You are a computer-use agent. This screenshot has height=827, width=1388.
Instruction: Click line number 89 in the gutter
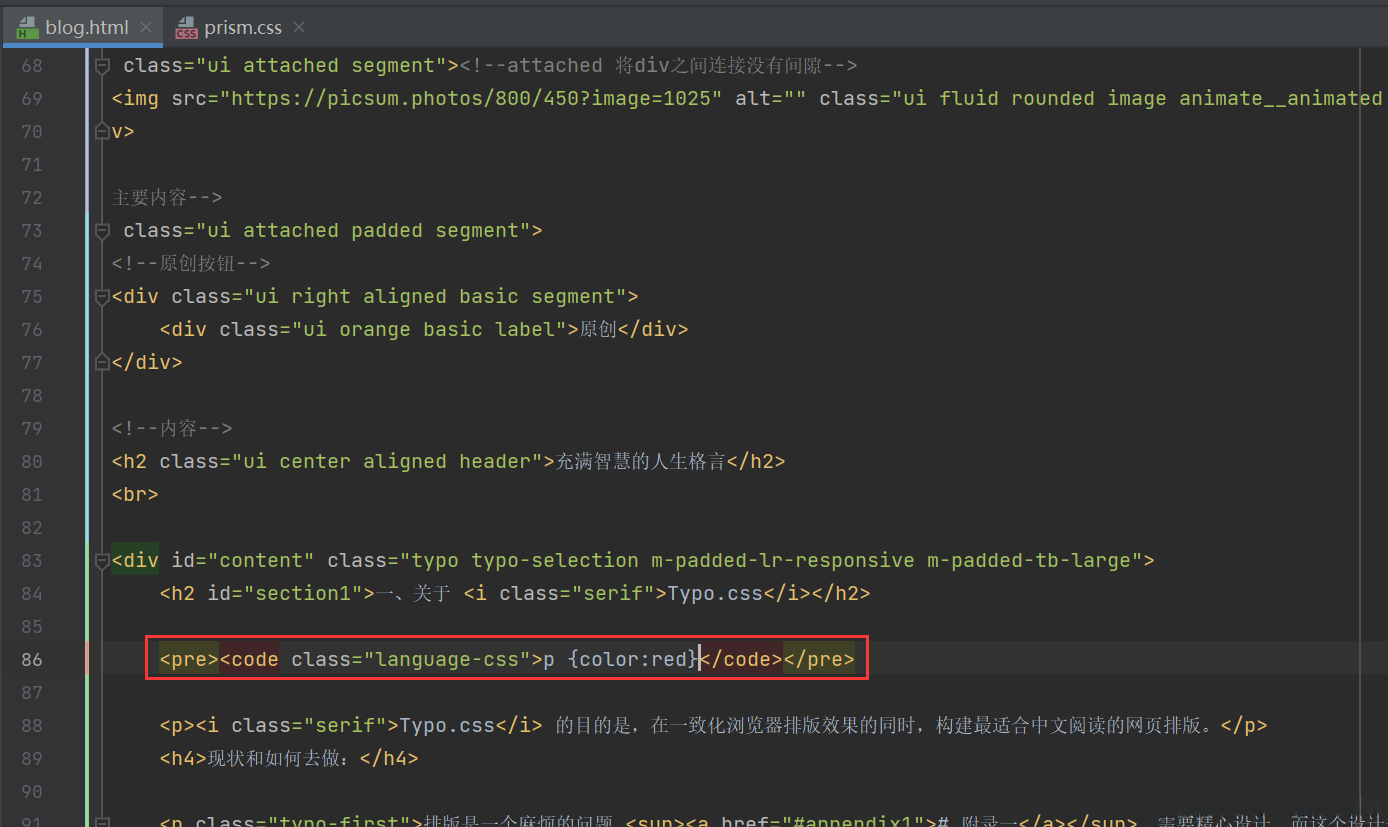click(32, 759)
